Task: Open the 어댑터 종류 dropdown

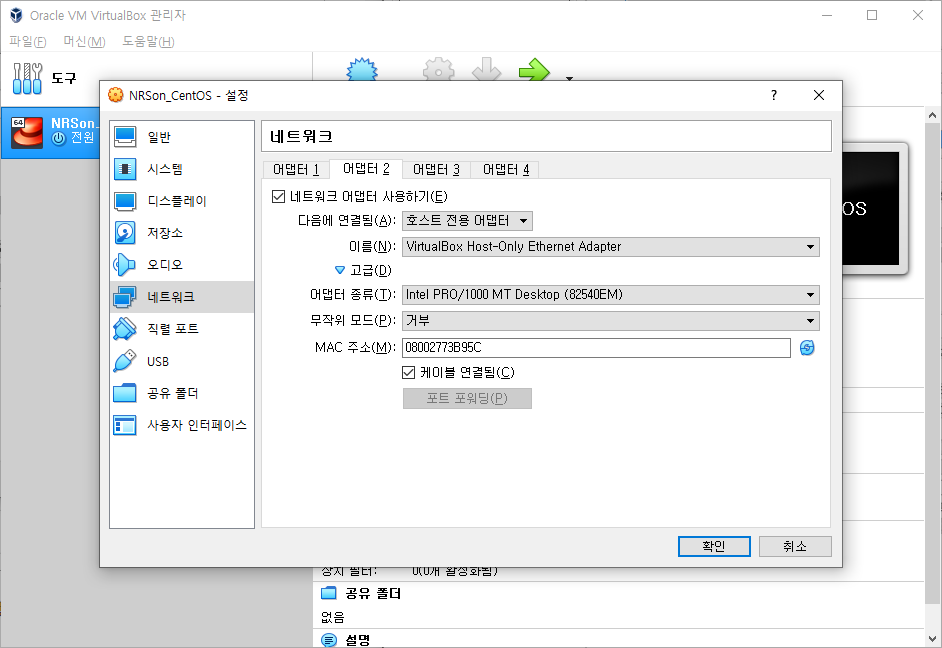Action: (x=610, y=295)
